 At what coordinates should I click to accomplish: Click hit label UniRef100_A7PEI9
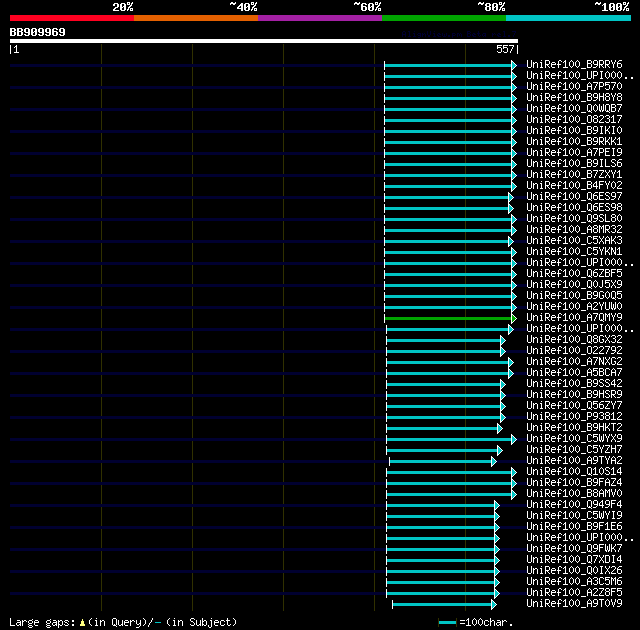pyautogui.click(x=574, y=153)
